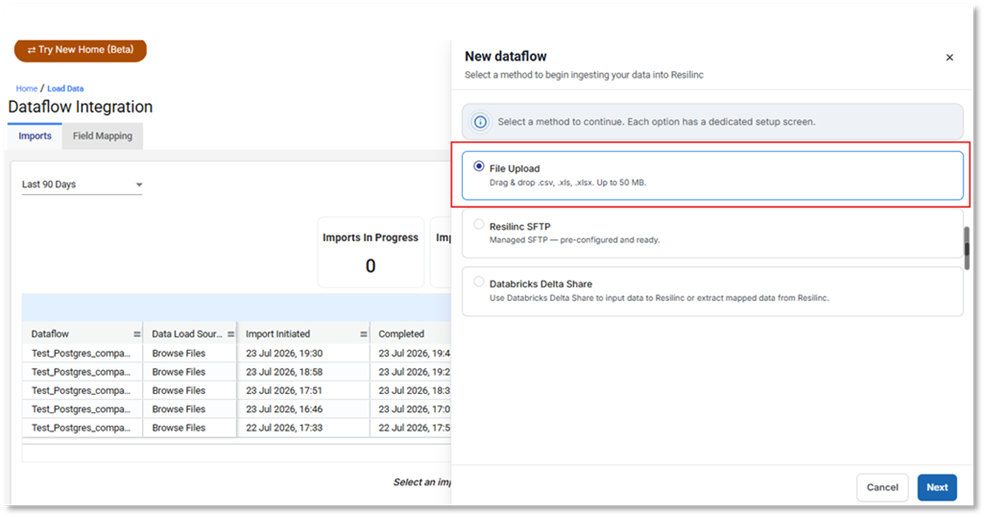Select the row initiated 23 Jul 2026, 18:58
The height and width of the screenshot is (517, 985).
click(236, 372)
